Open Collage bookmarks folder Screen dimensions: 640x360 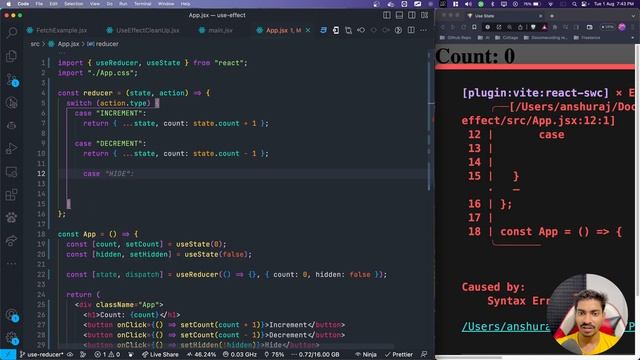(x=506, y=38)
